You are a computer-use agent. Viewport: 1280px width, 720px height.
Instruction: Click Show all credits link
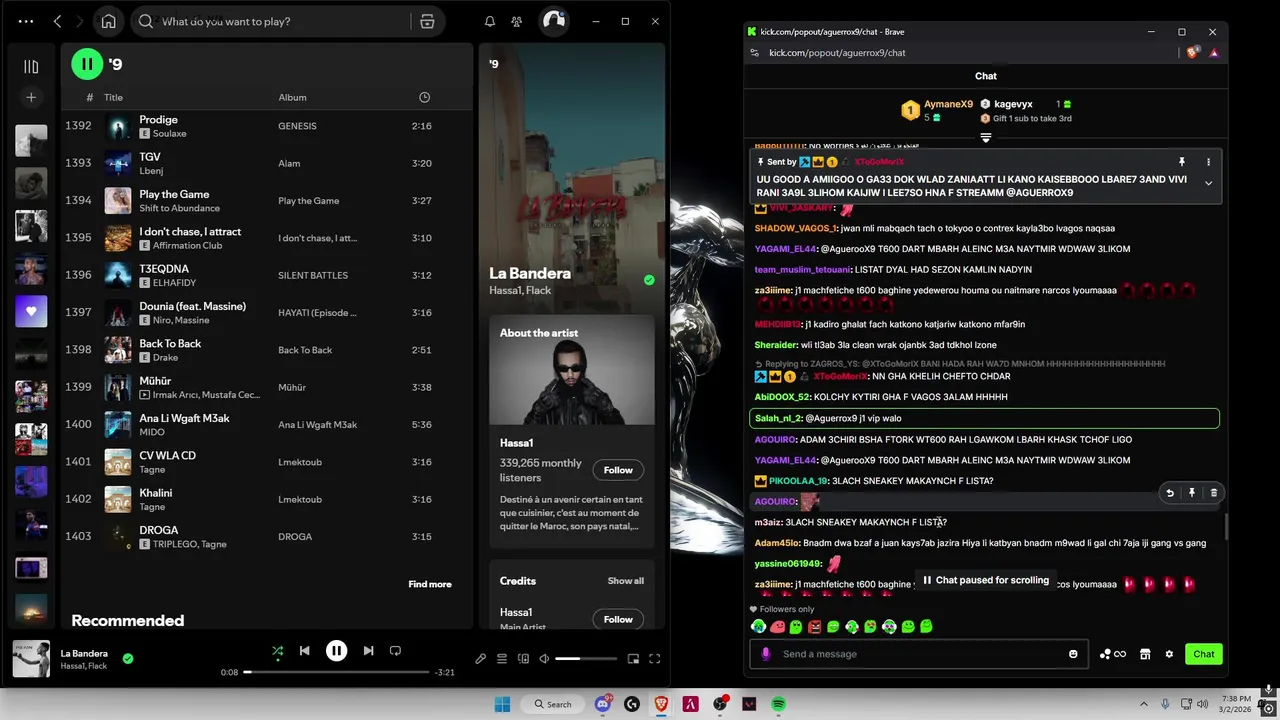626,581
